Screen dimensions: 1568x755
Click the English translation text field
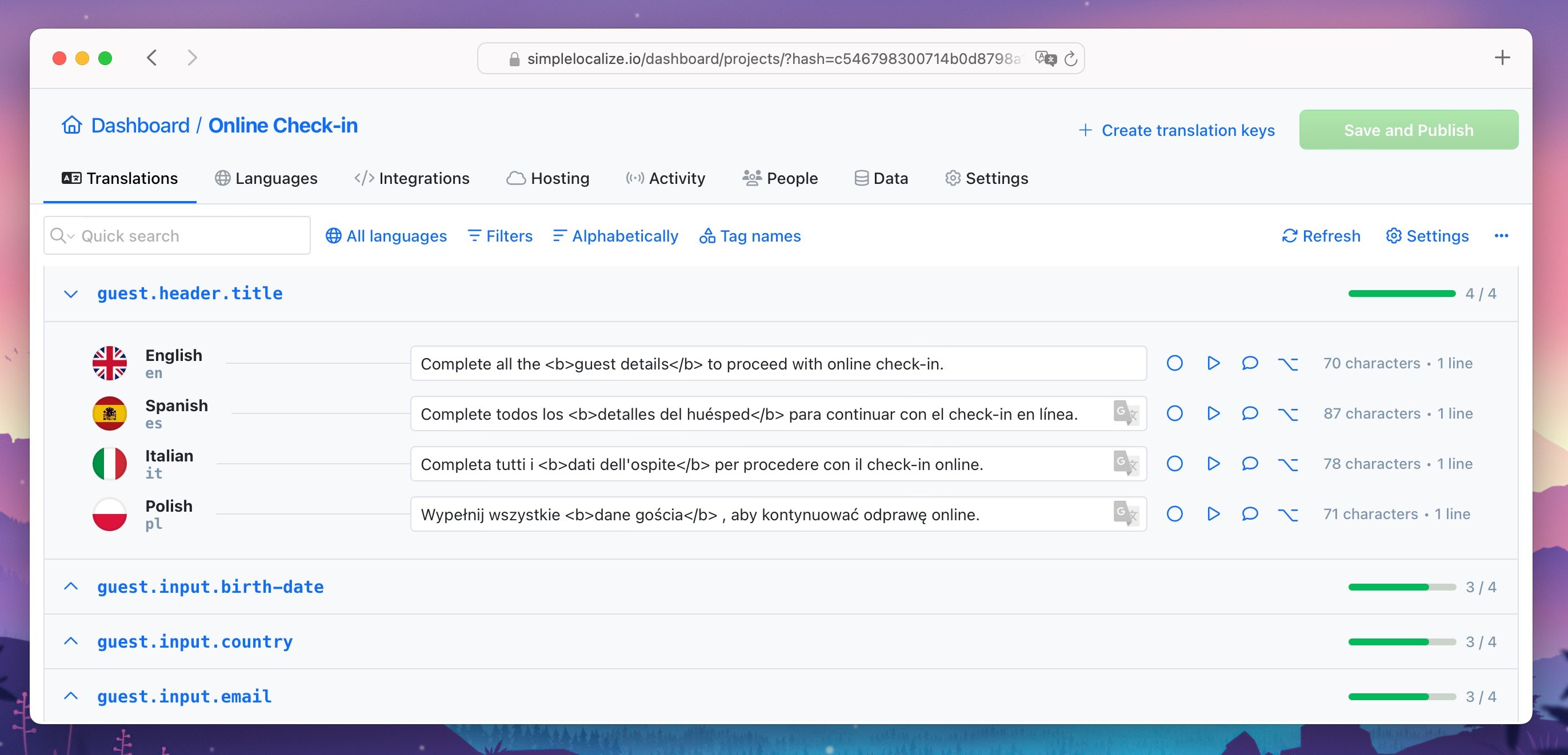[x=778, y=363]
